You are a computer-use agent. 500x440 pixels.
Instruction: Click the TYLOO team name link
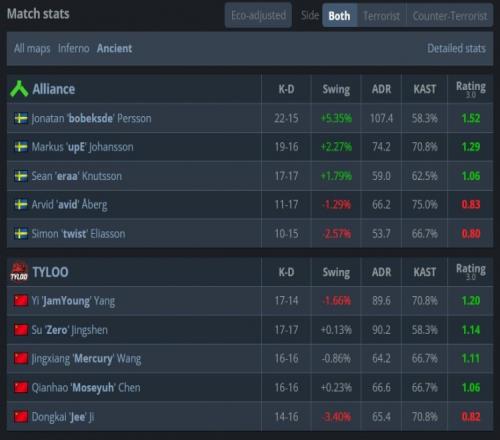(50, 272)
